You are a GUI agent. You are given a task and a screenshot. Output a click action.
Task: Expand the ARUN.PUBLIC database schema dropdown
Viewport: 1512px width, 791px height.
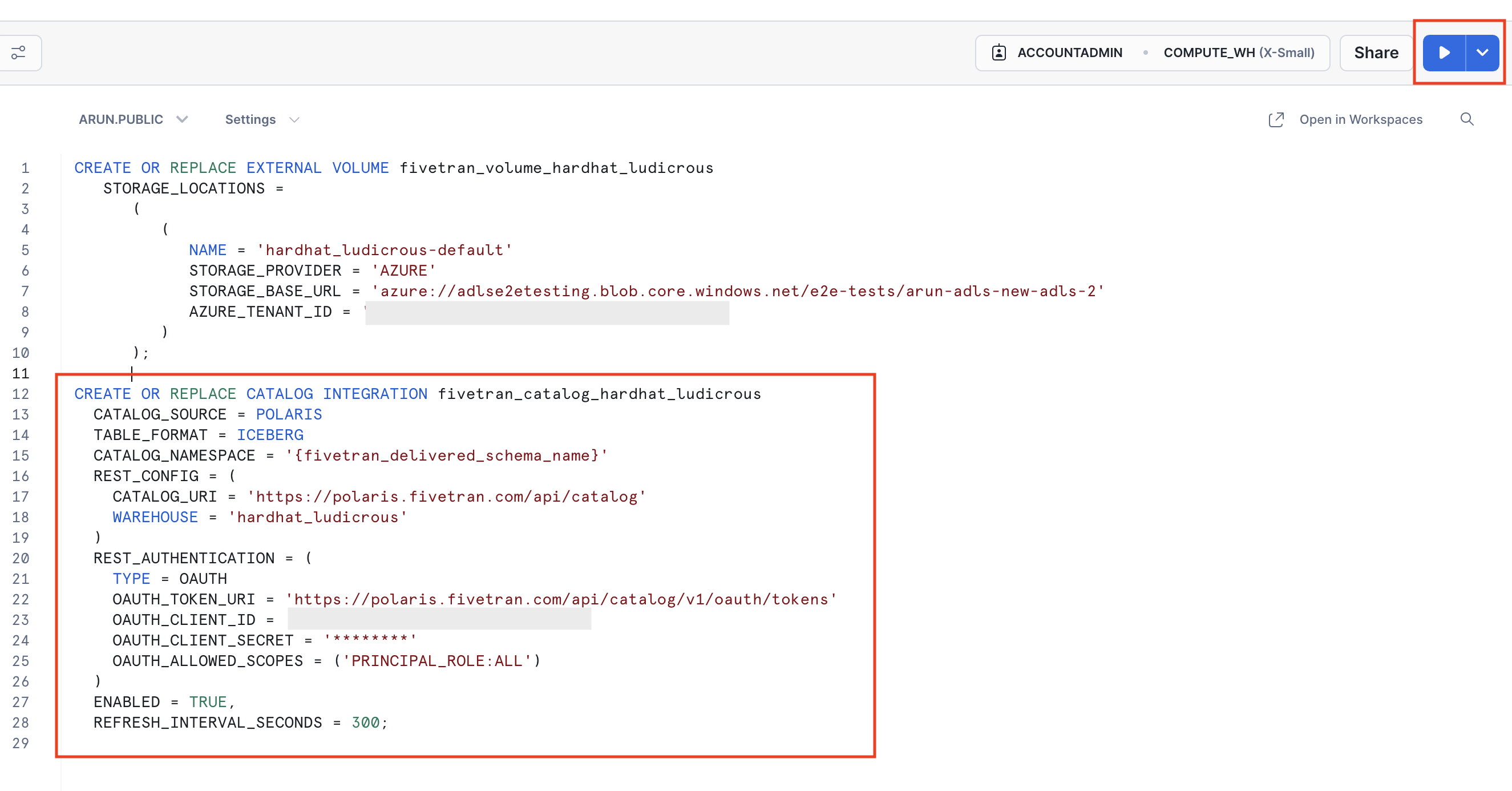[134, 119]
